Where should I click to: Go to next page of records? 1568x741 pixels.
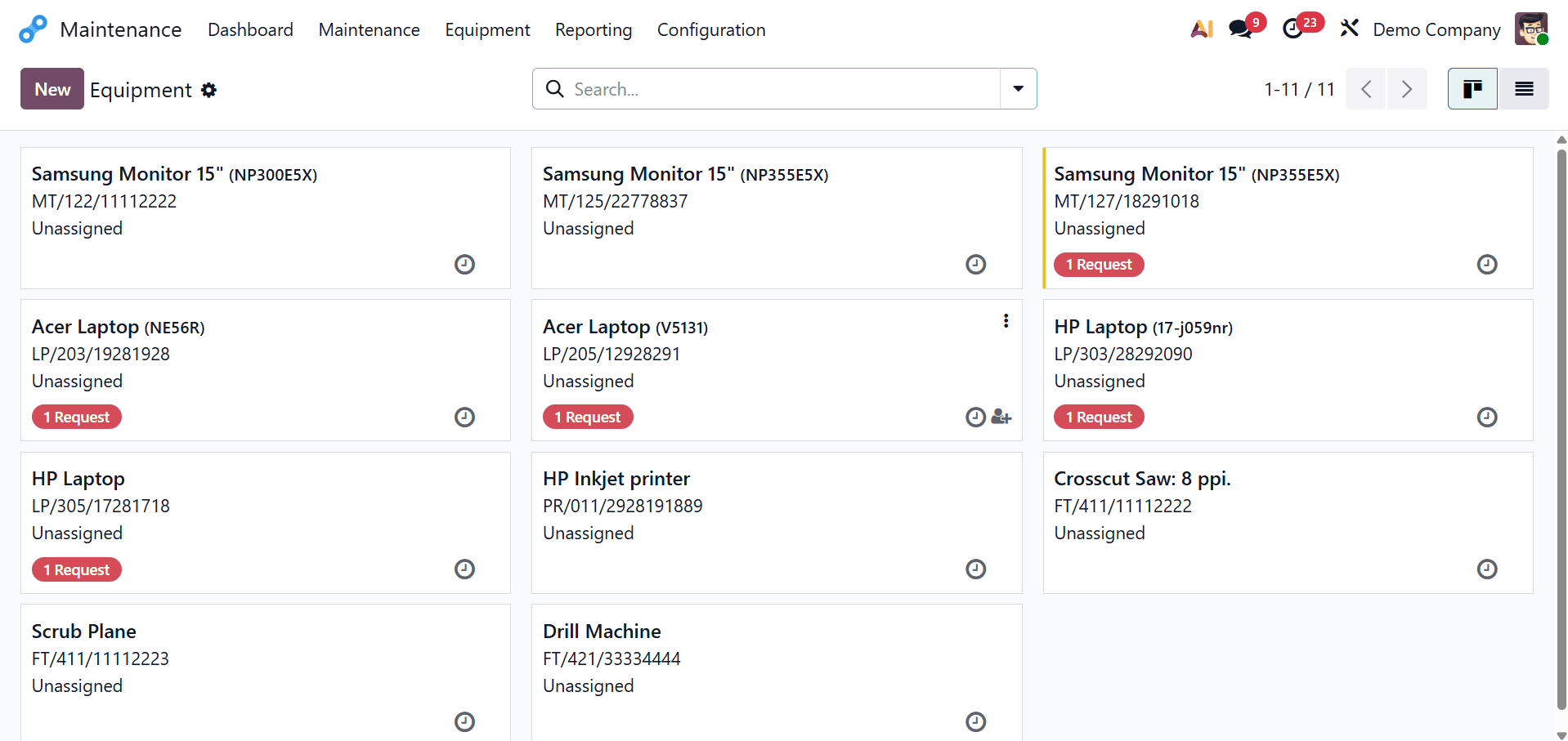[1407, 89]
